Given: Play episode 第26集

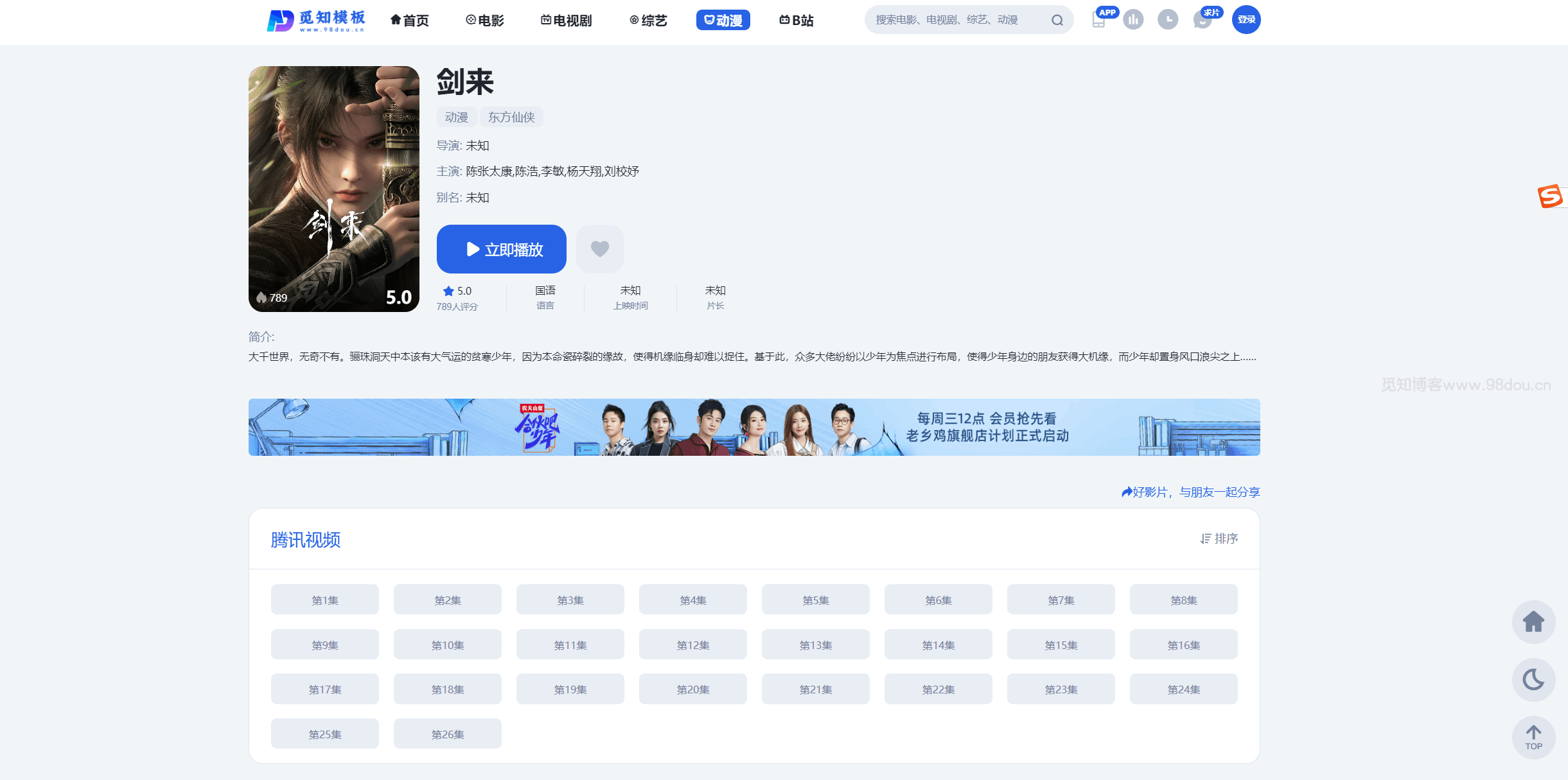Looking at the screenshot, I should pos(448,734).
